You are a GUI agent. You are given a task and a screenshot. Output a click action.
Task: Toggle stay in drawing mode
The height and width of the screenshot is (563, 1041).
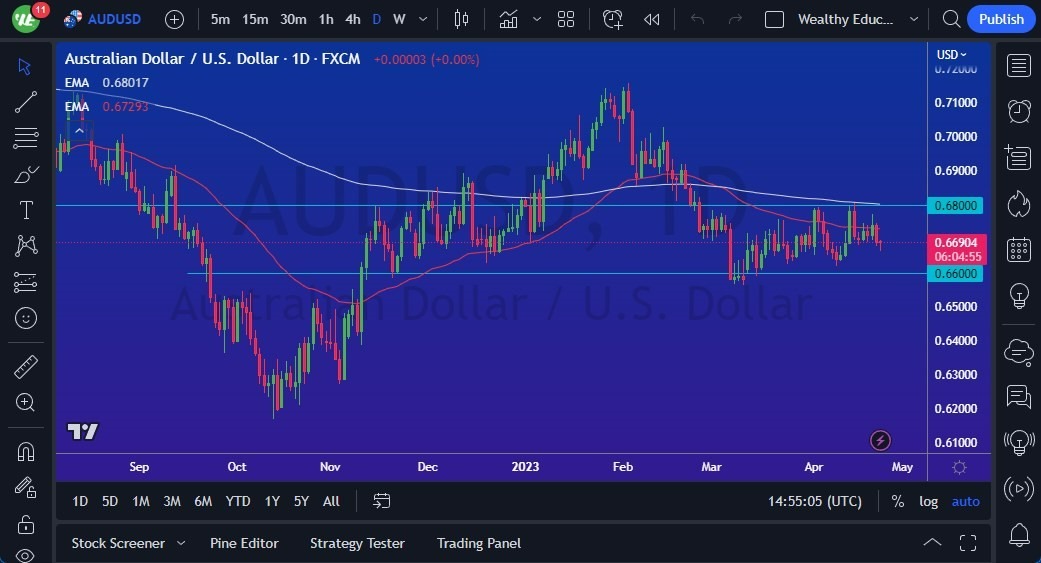[25, 488]
